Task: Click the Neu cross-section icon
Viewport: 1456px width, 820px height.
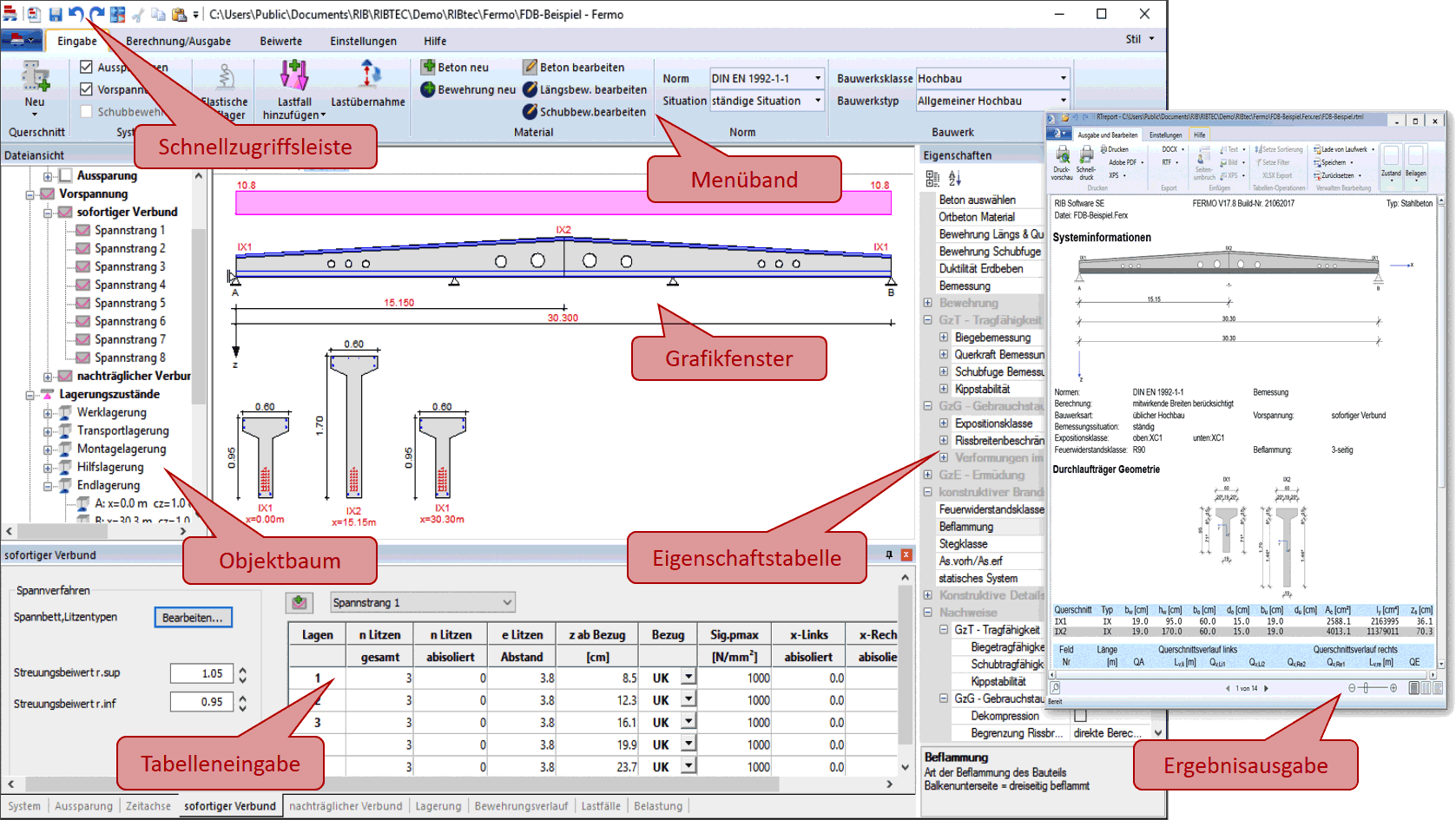Action: click(x=35, y=76)
